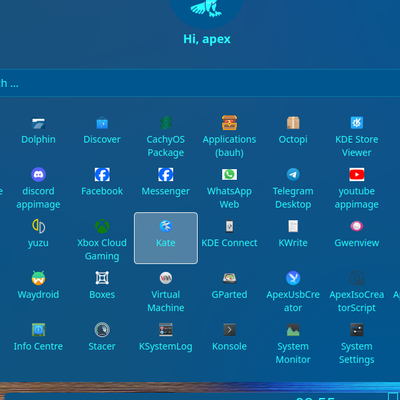400x400 pixels.
Task: Open the Waydroid android icon
Action: coord(38,278)
